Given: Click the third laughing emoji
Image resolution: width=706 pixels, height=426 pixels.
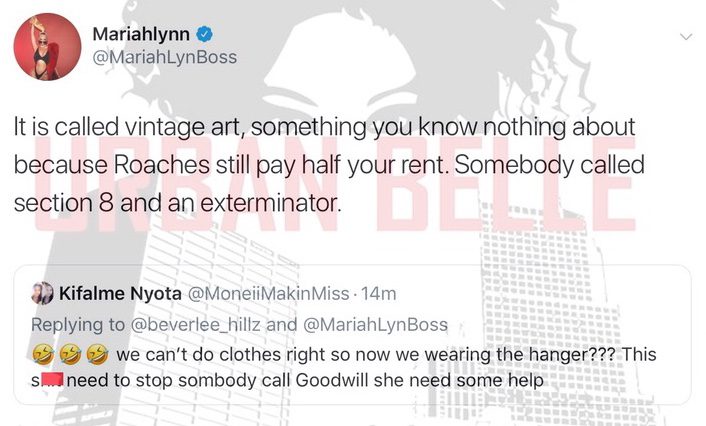Looking at the screenshot, I should (97, 355).
